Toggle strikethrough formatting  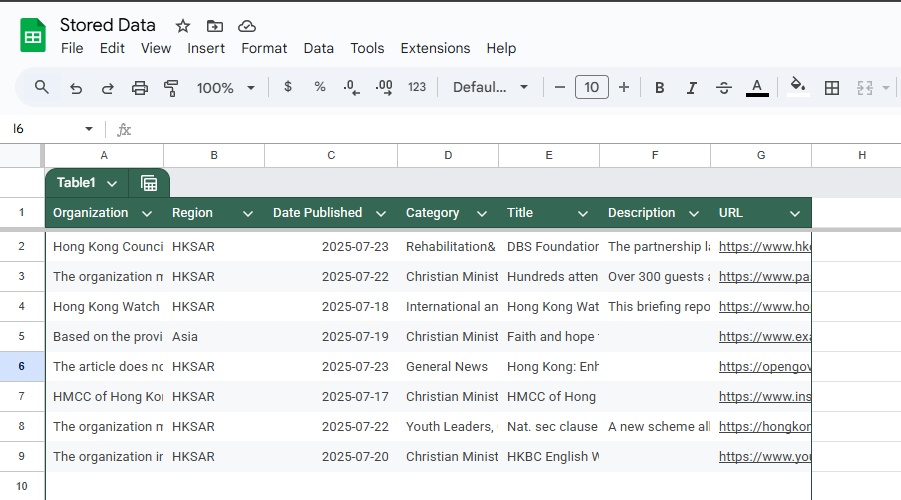[x=724, y=88]
